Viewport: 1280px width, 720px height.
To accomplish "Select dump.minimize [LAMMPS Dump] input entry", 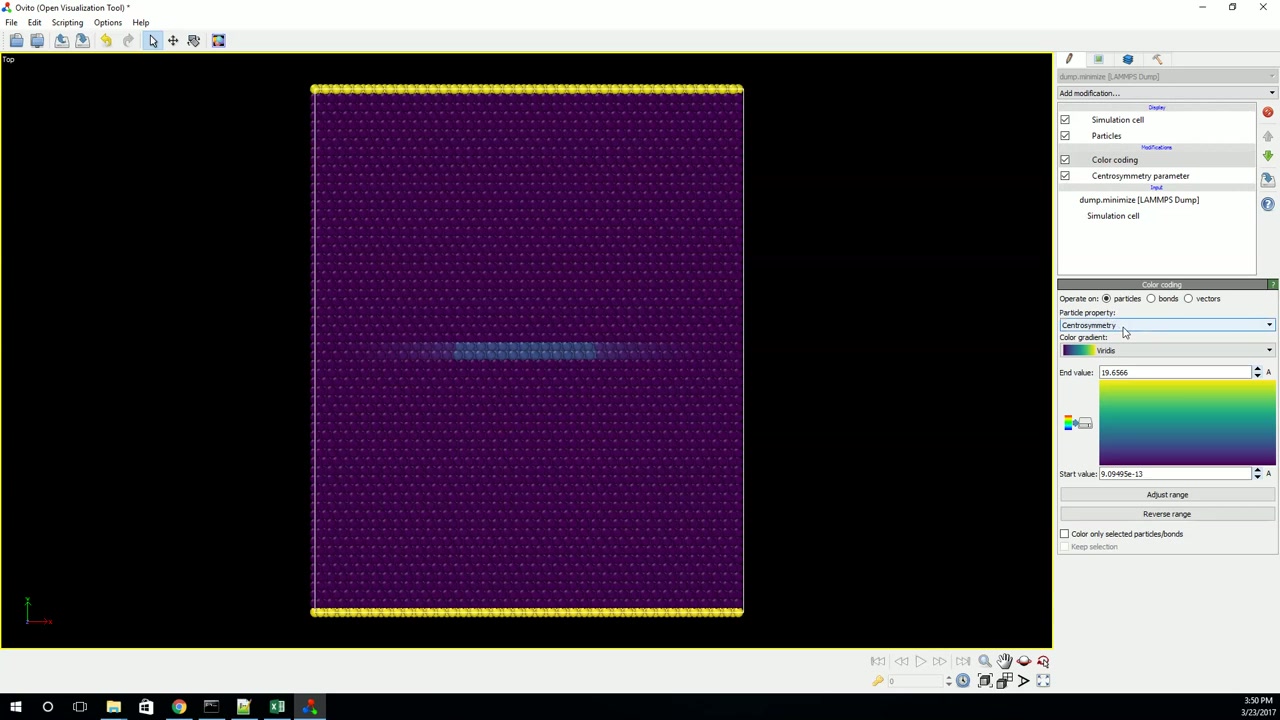I will [x=1139, y=200].
